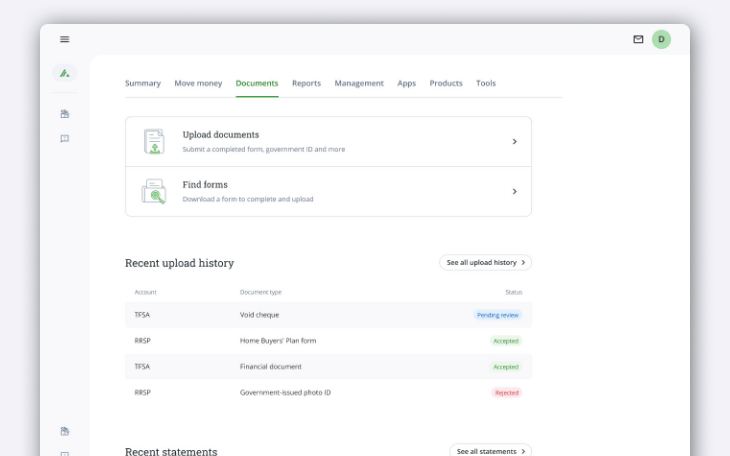Image resolution: width=730 pixels, height=456 pixels.
Task: Select the Void cheque upload row
Action: coord(328,315)
